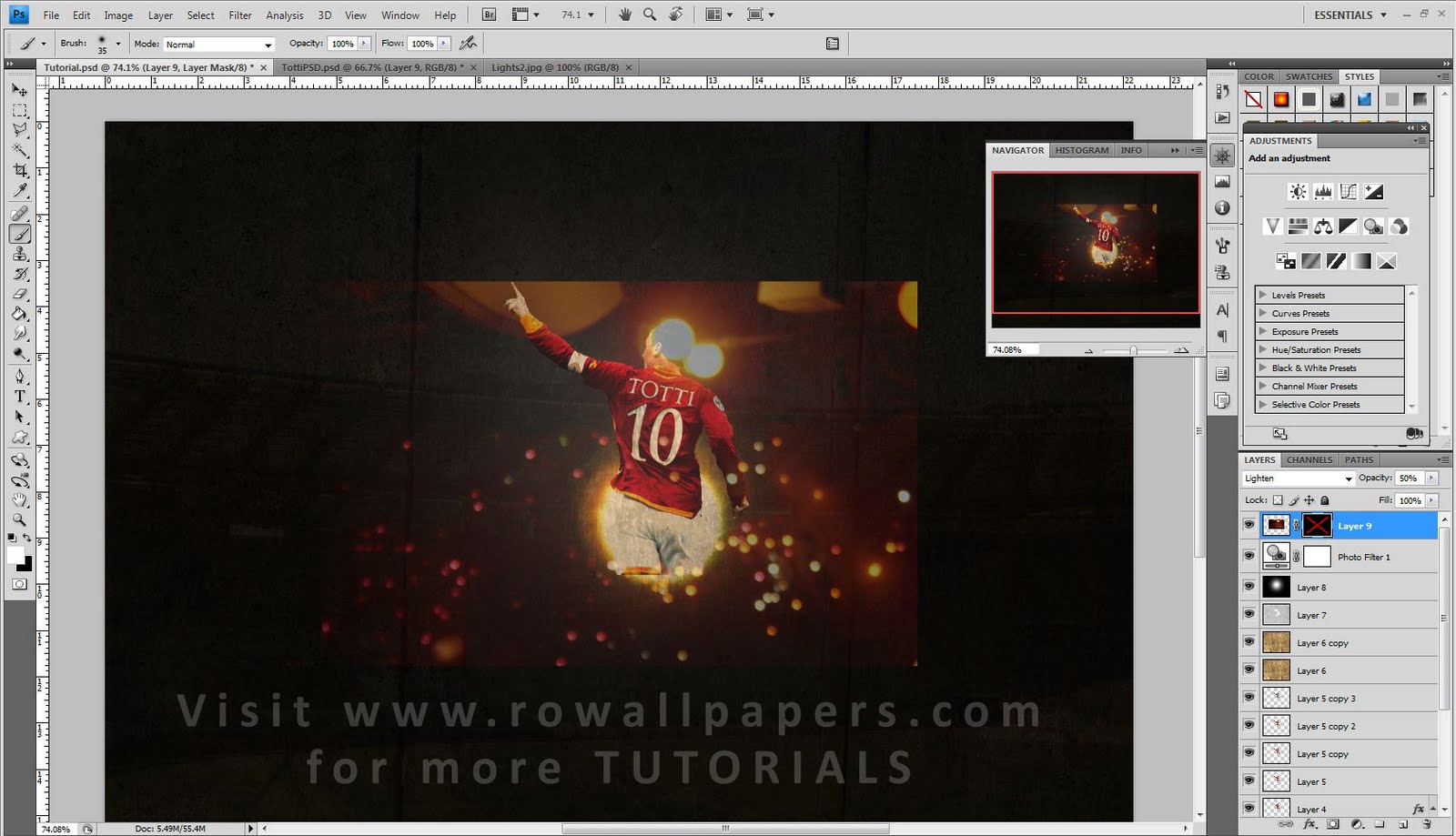Screen dimensions: 1456x836
Task: Open the layer Opacity slider arrow
Action: [x=1431, y=478]
